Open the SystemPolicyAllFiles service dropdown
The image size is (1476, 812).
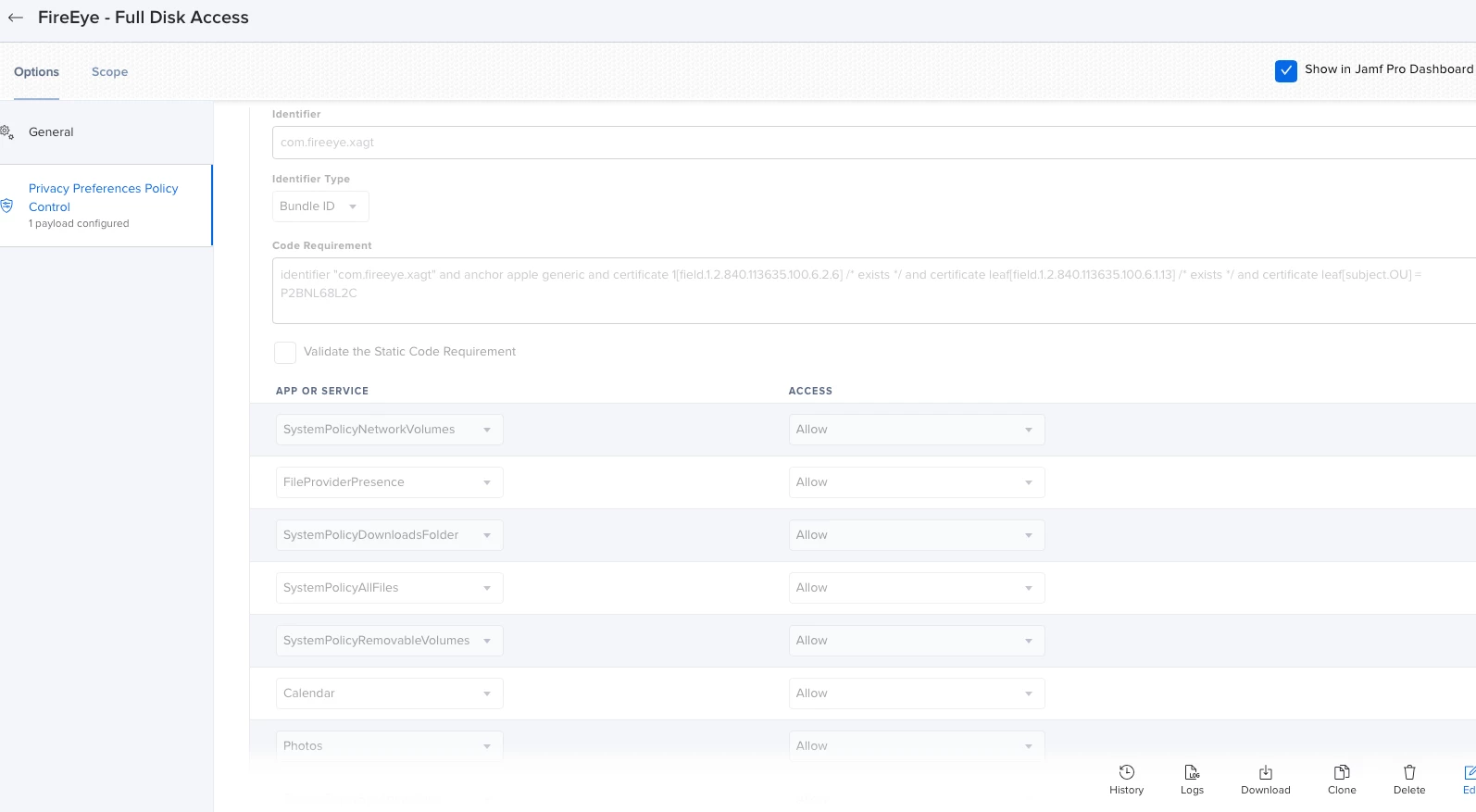pos(390,588)
